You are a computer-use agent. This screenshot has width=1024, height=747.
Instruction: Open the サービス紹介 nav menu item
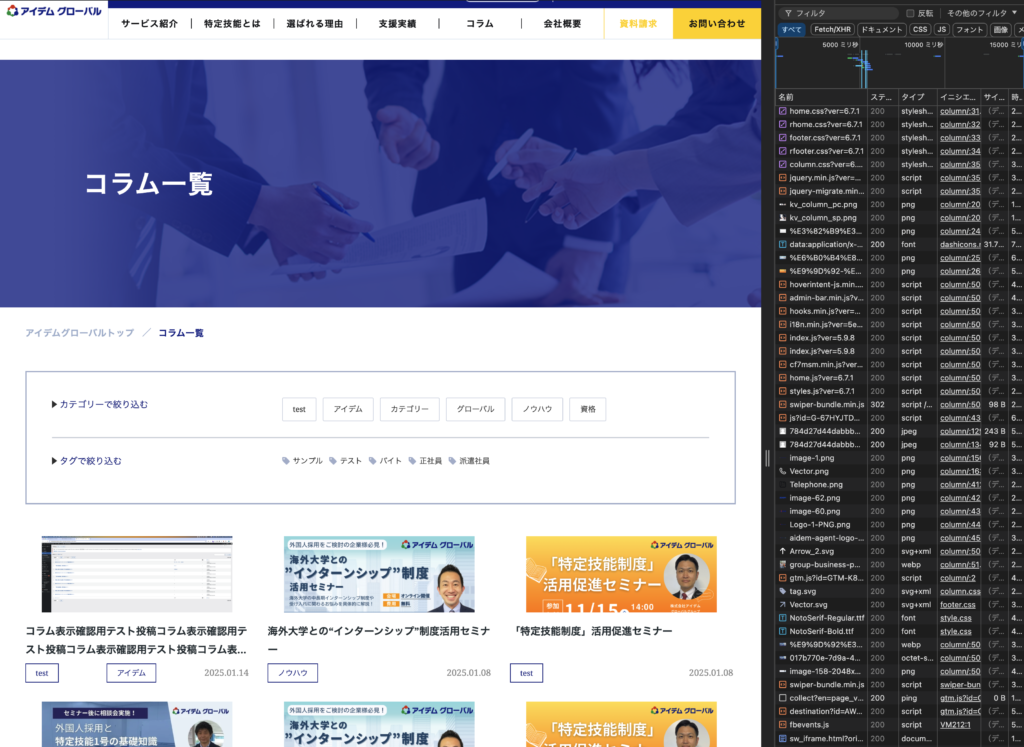149,24
